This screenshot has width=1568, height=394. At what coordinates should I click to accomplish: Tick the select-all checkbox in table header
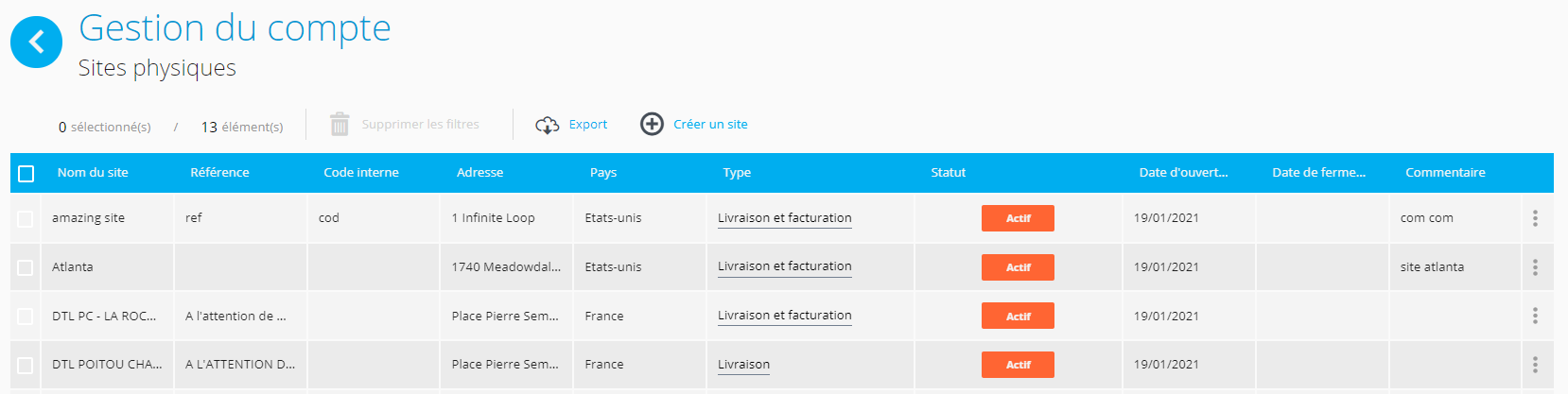(x=26, y=173)
